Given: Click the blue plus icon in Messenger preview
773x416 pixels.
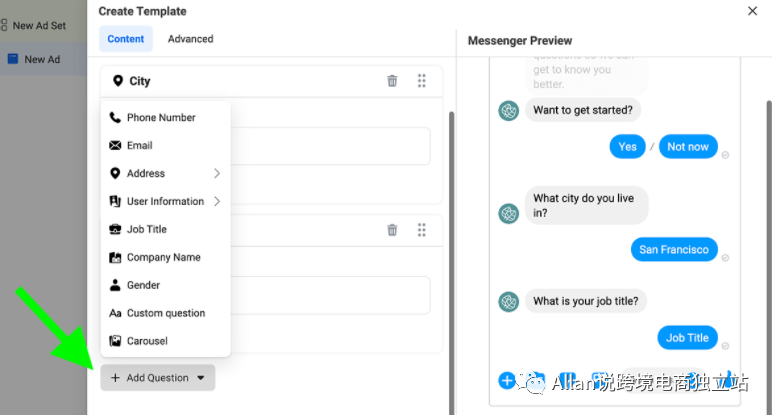Looking at the screenshot, I should pos(507,380).
